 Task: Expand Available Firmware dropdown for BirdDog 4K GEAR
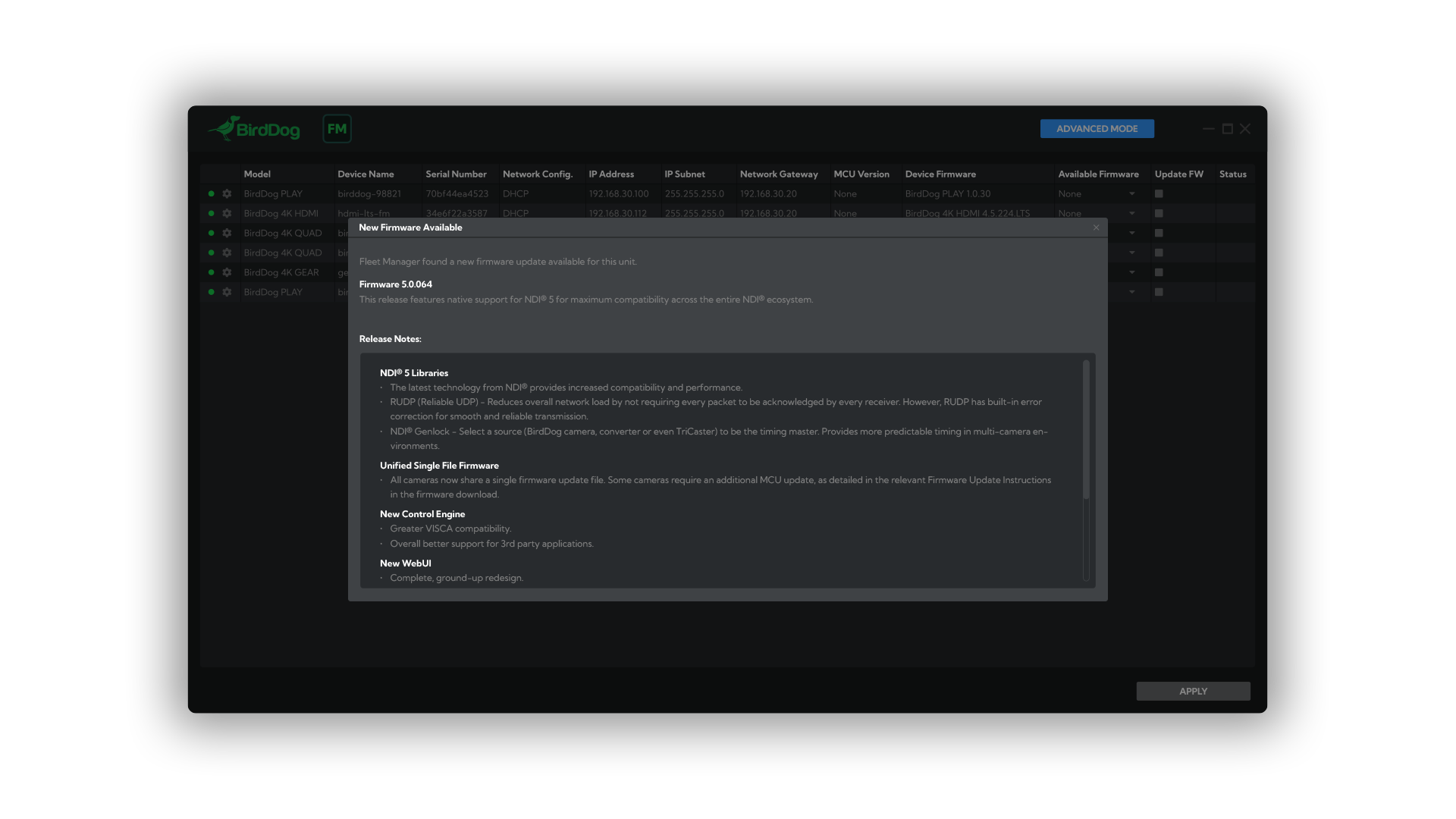pos(1132,272)
